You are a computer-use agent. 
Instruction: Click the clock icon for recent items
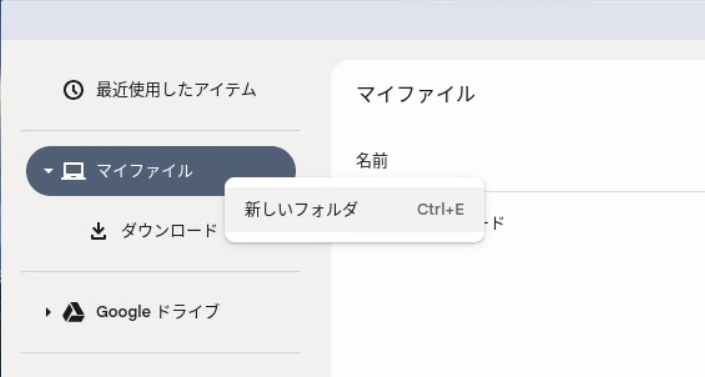[x=73, y=90]
